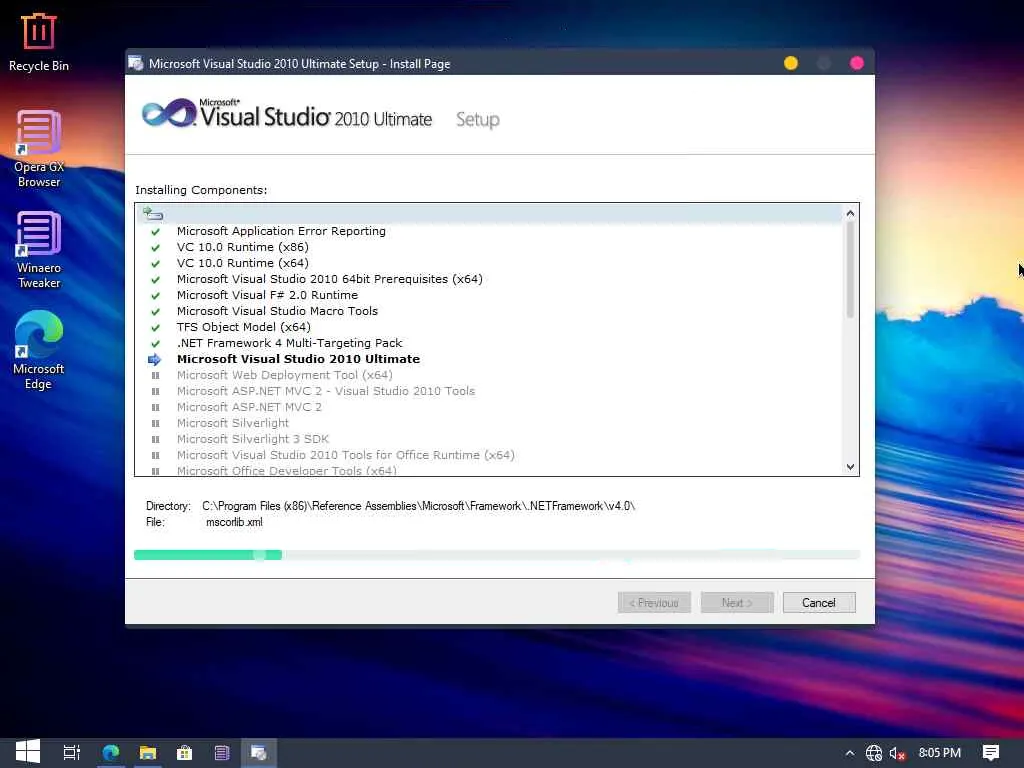Open the Recycle Bin desktop icon

tap(39, 42)
